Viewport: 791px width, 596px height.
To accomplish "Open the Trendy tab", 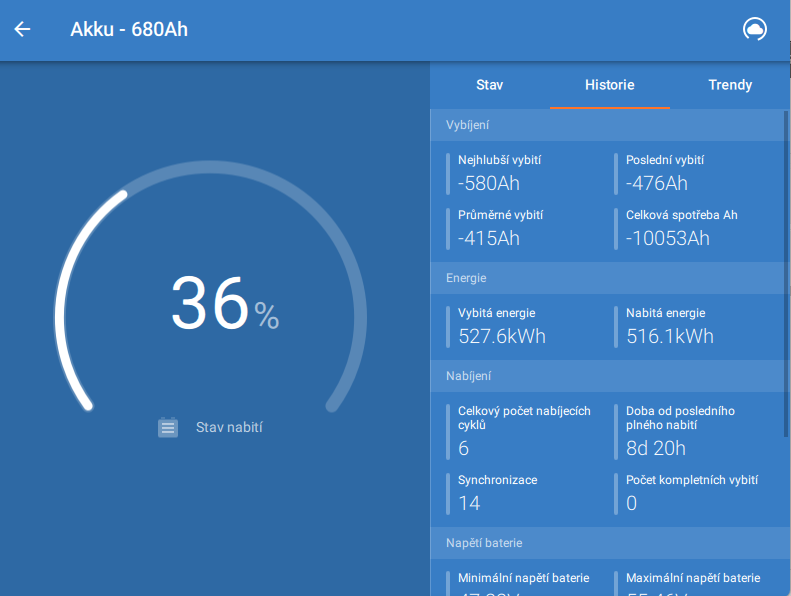I will [729, 85].
